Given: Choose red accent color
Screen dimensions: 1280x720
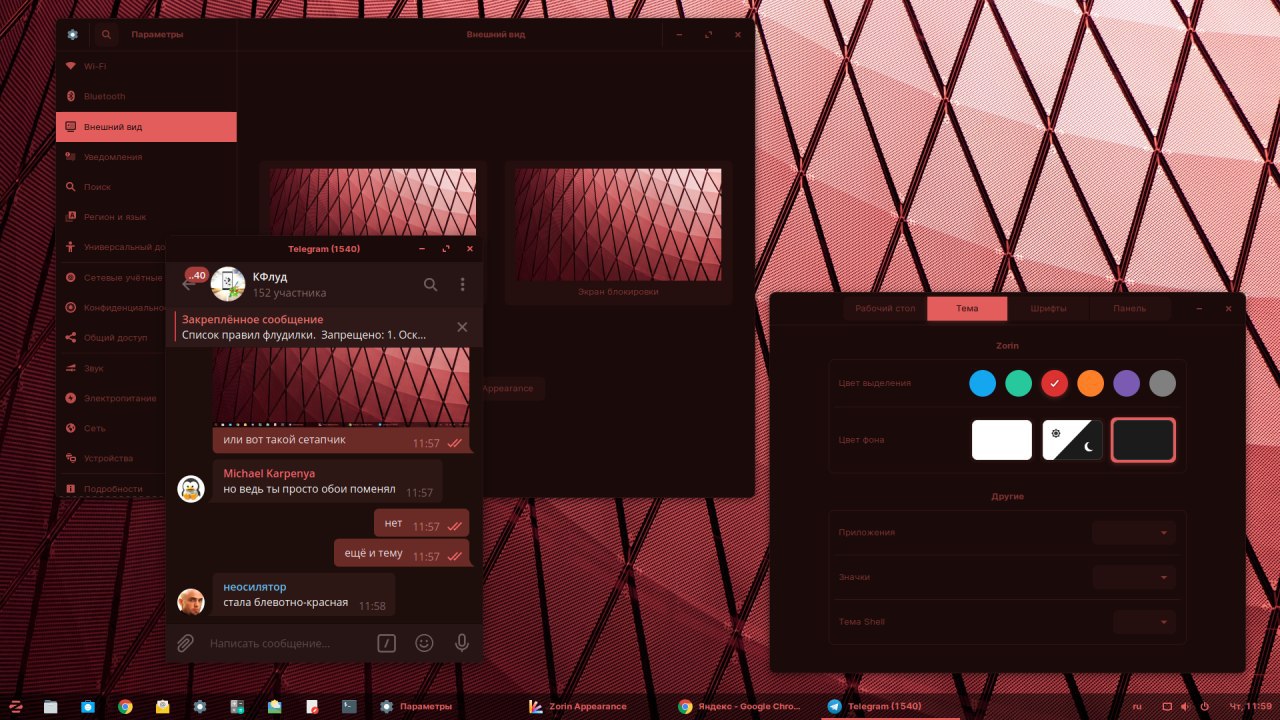Looking at the screenshot, I should coord(1054,383).
